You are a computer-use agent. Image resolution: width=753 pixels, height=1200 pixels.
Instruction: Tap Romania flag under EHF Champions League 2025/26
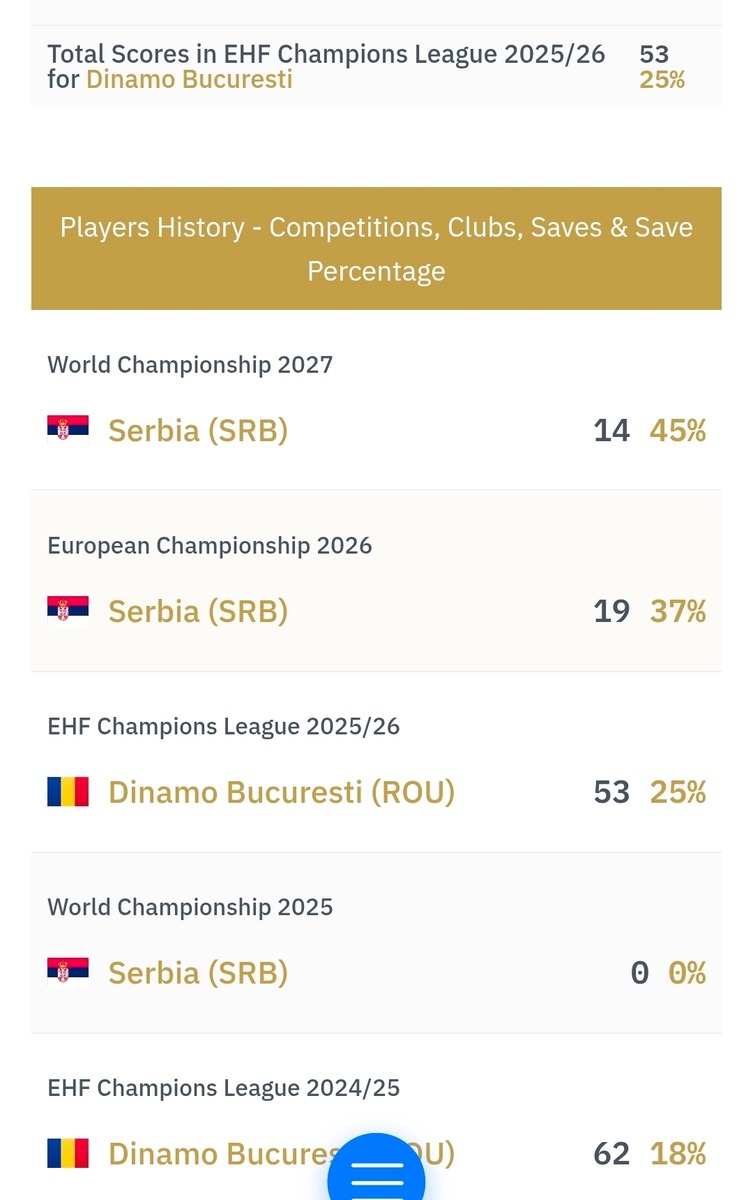click(68, 791)
